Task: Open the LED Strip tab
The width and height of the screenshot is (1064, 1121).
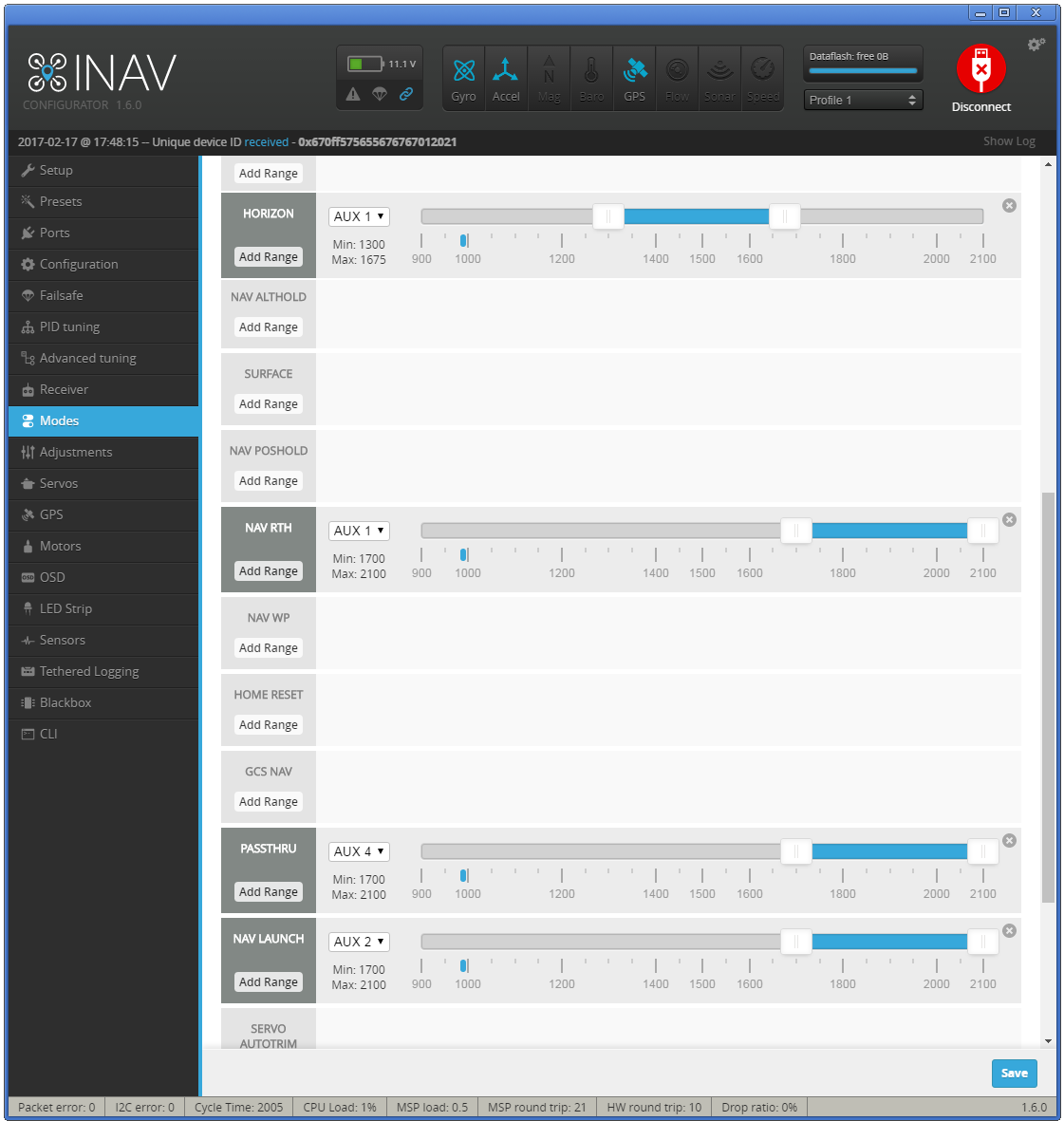Action: point(103,609)
